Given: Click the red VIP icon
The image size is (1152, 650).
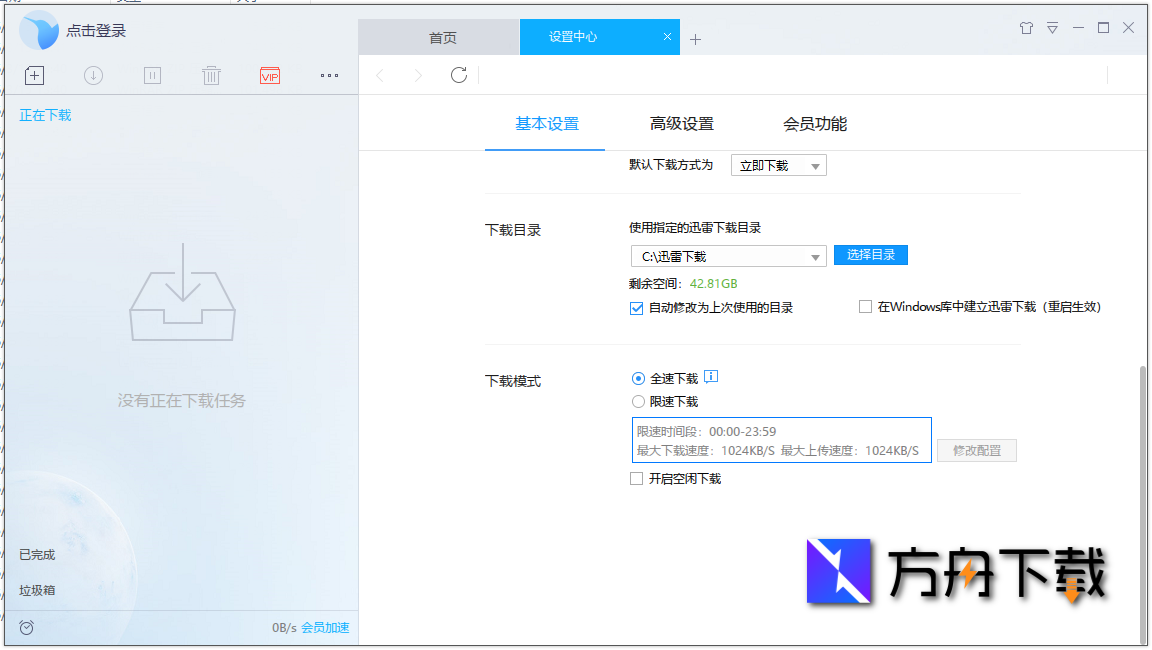Looking at the screenshot, I should 269,75.
